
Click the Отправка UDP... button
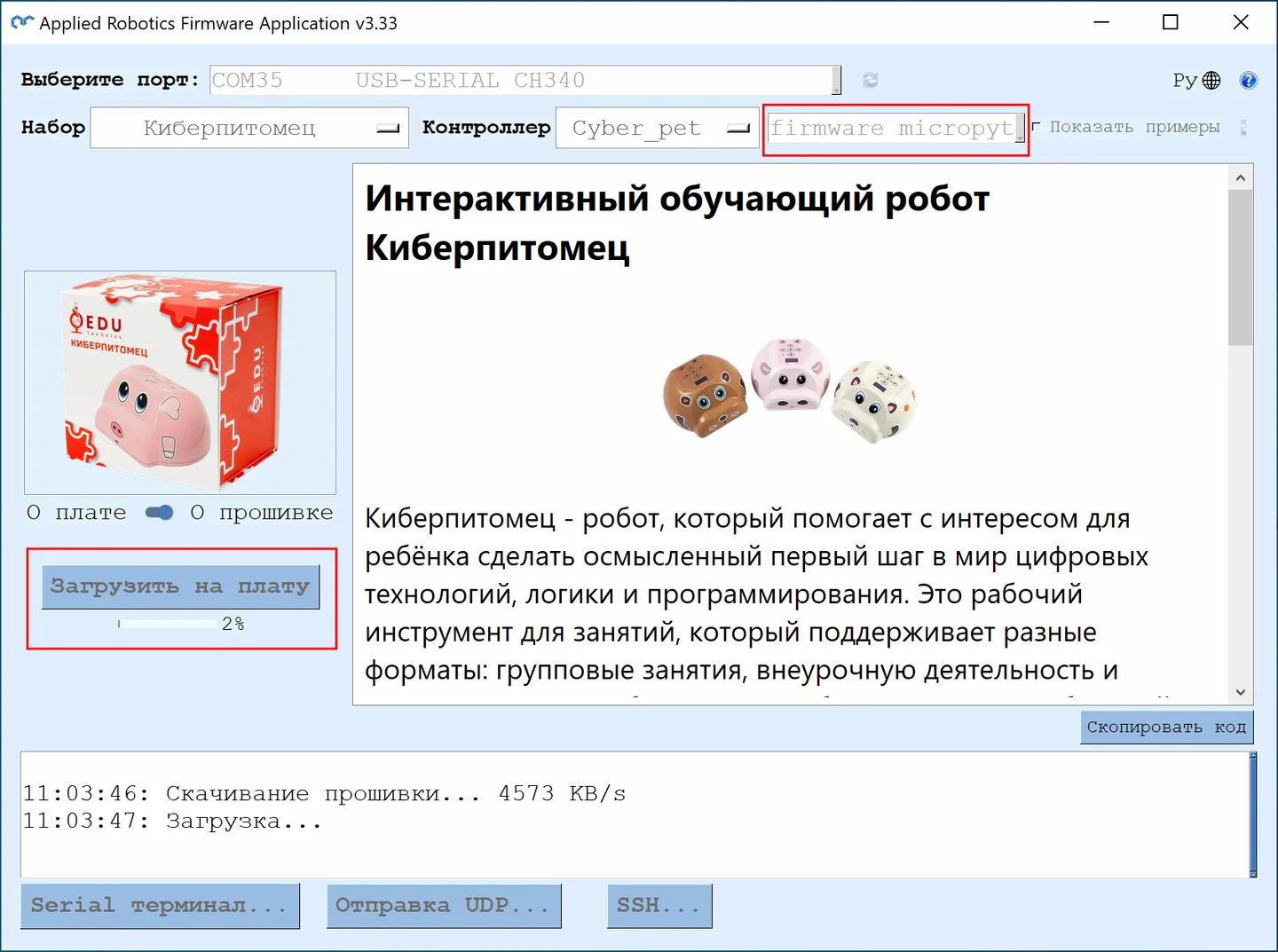click(444, 906)
